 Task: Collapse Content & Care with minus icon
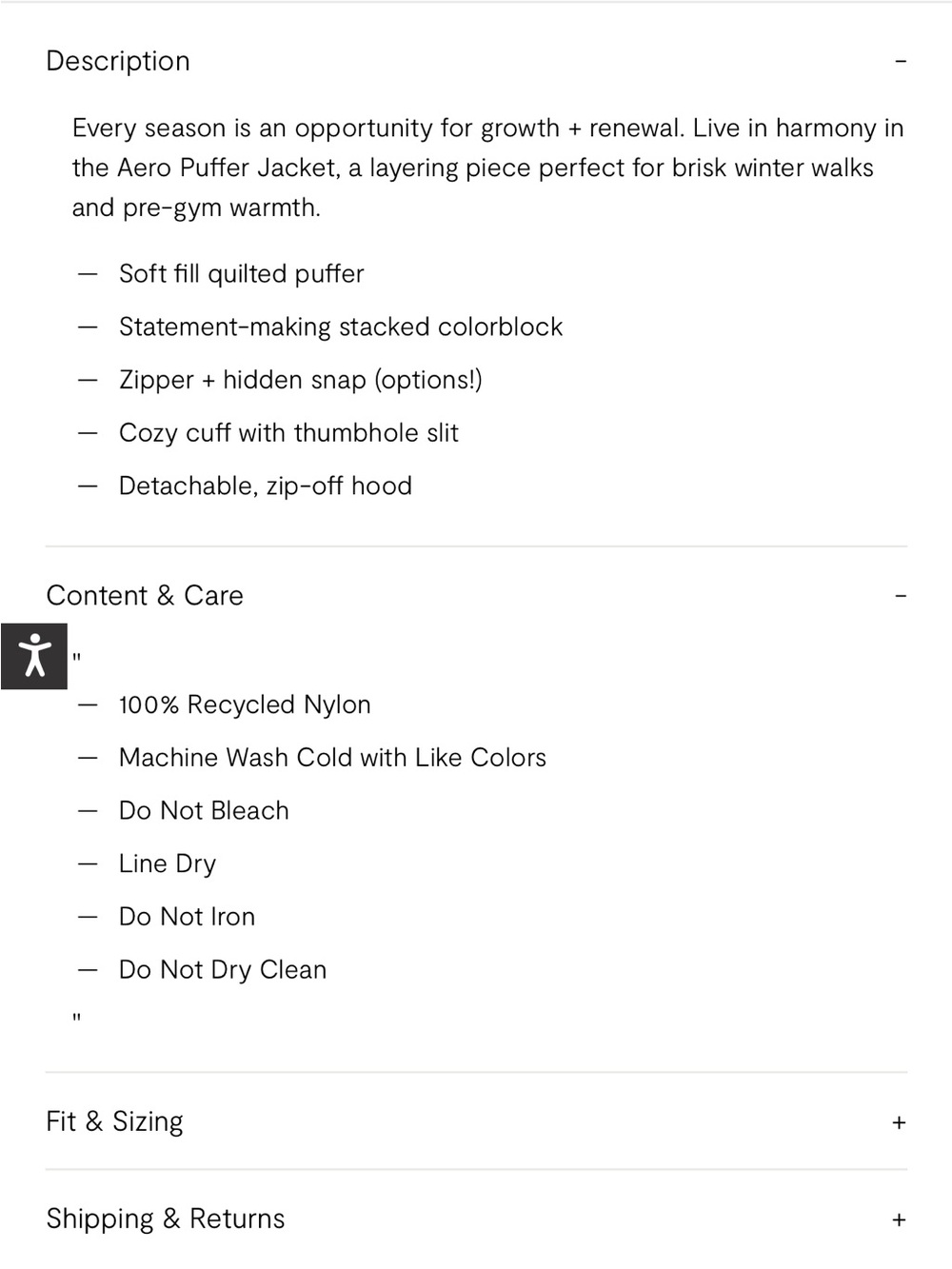pyautogui.click(x=900, y=597)
